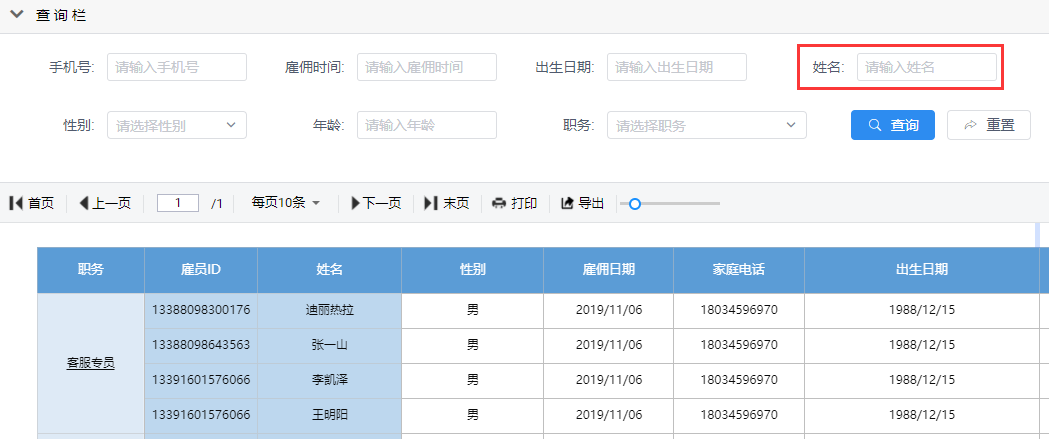Screen dimensions: 1049x439
Task: Jump to 末页 last page
Action: 447,203
